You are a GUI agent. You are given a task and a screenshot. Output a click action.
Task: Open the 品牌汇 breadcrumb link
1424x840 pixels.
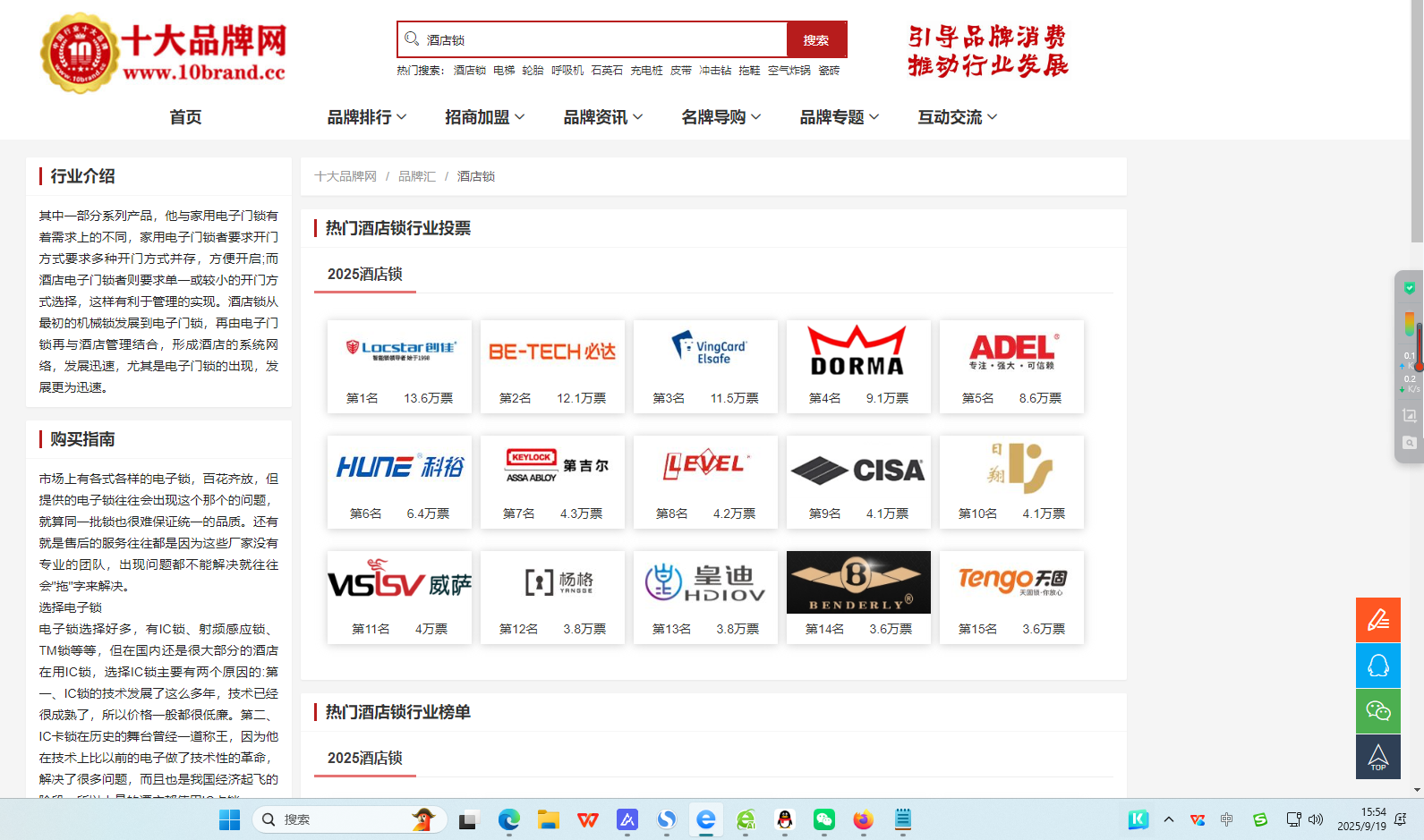417,176
